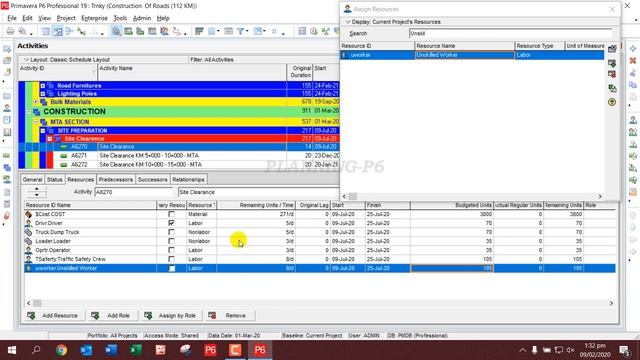This screenshot has width=640, height=360.
Task: Check primary resource for Truck.Dump Truck
Action: 171,232
